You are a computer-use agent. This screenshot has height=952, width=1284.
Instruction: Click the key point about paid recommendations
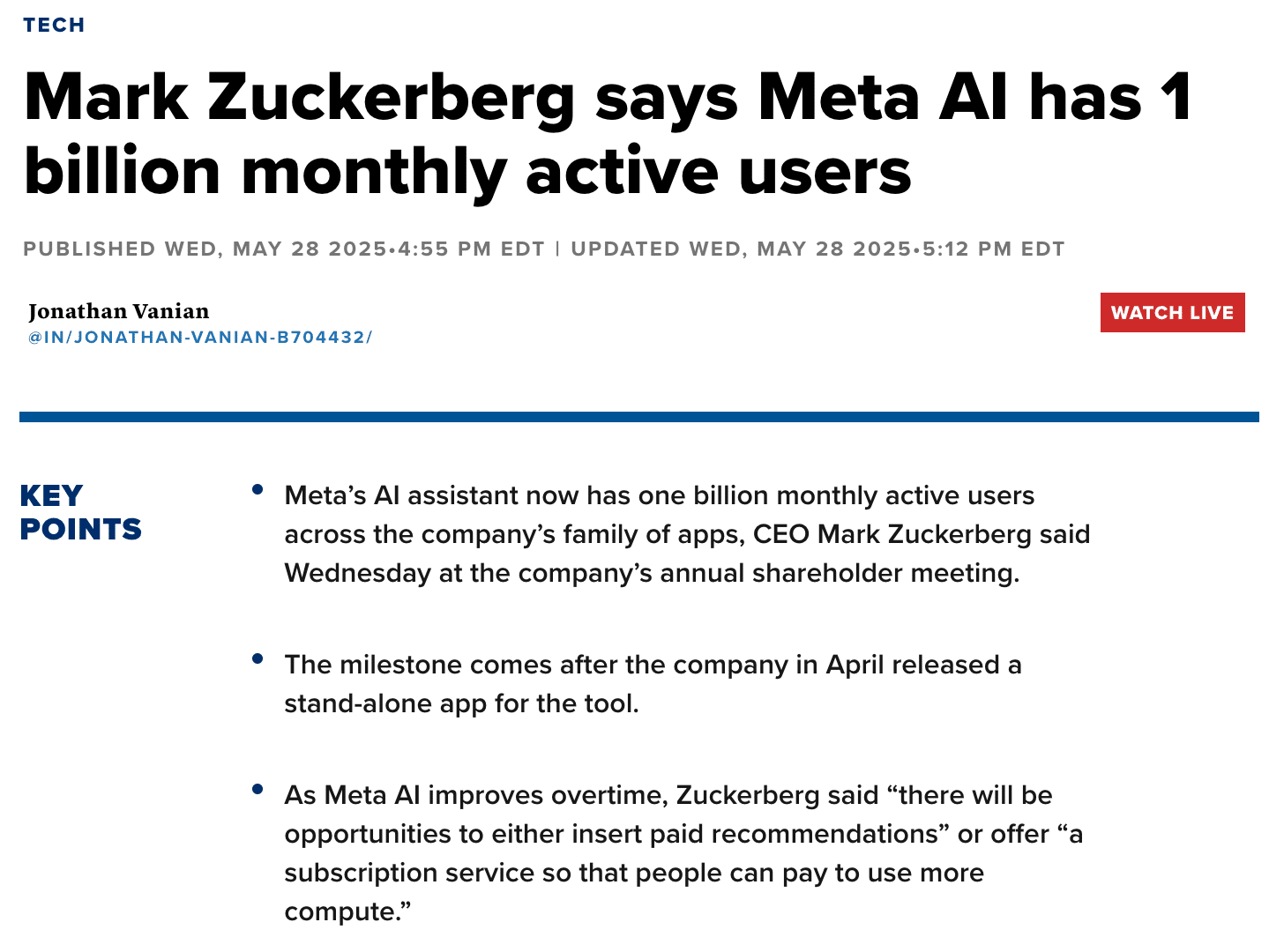pos(683,834)
